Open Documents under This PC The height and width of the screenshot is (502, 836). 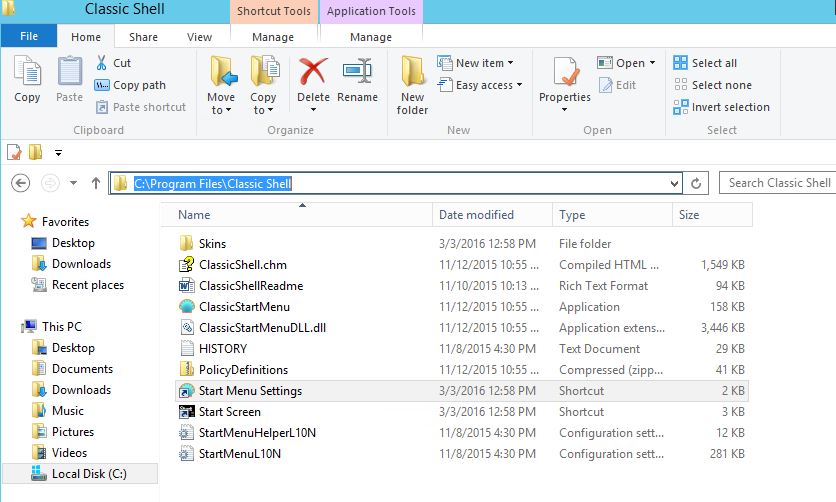tap(73, 369)
